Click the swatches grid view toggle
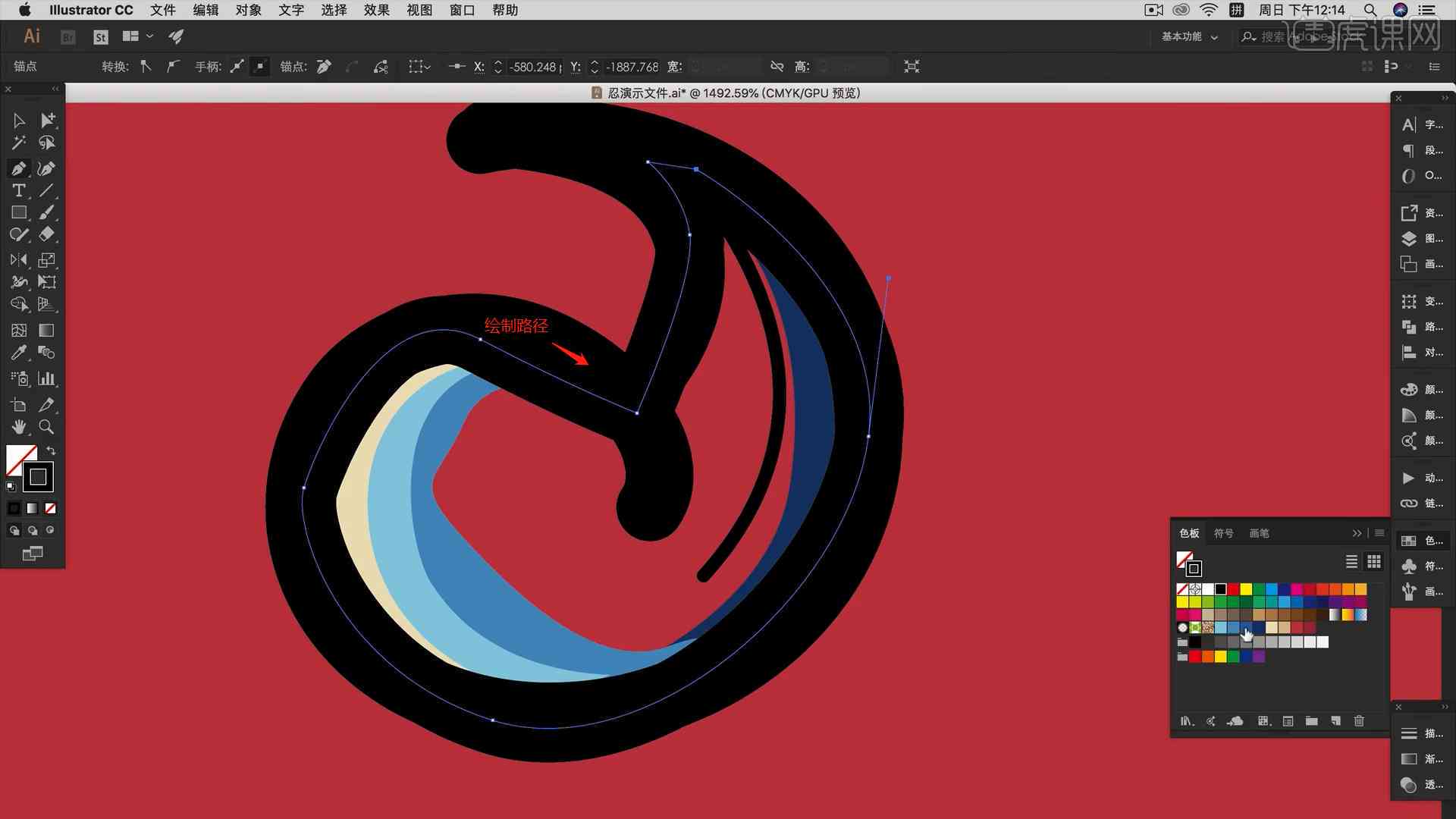 tap(1373, 561)
